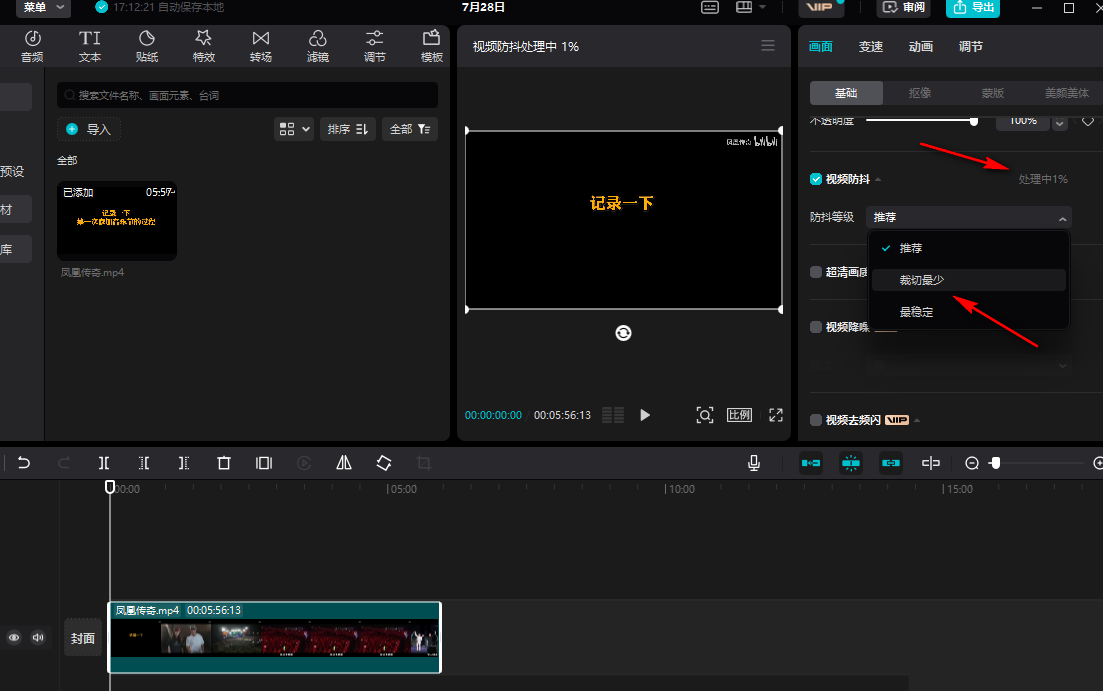Uncheck the 视频防抖 stabilization checkbox
This screenshot has height=691, width=1103.
click(x=816, y=180)
